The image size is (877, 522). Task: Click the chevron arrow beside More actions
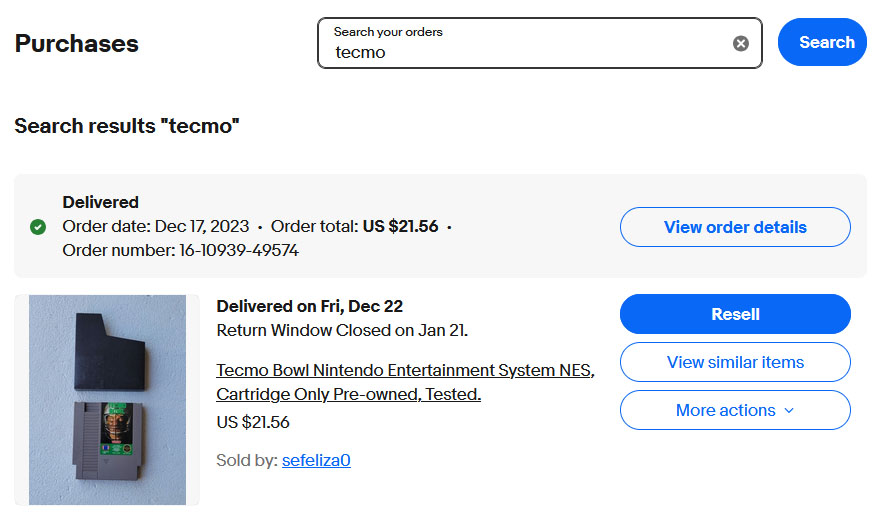tap(789, 411)
